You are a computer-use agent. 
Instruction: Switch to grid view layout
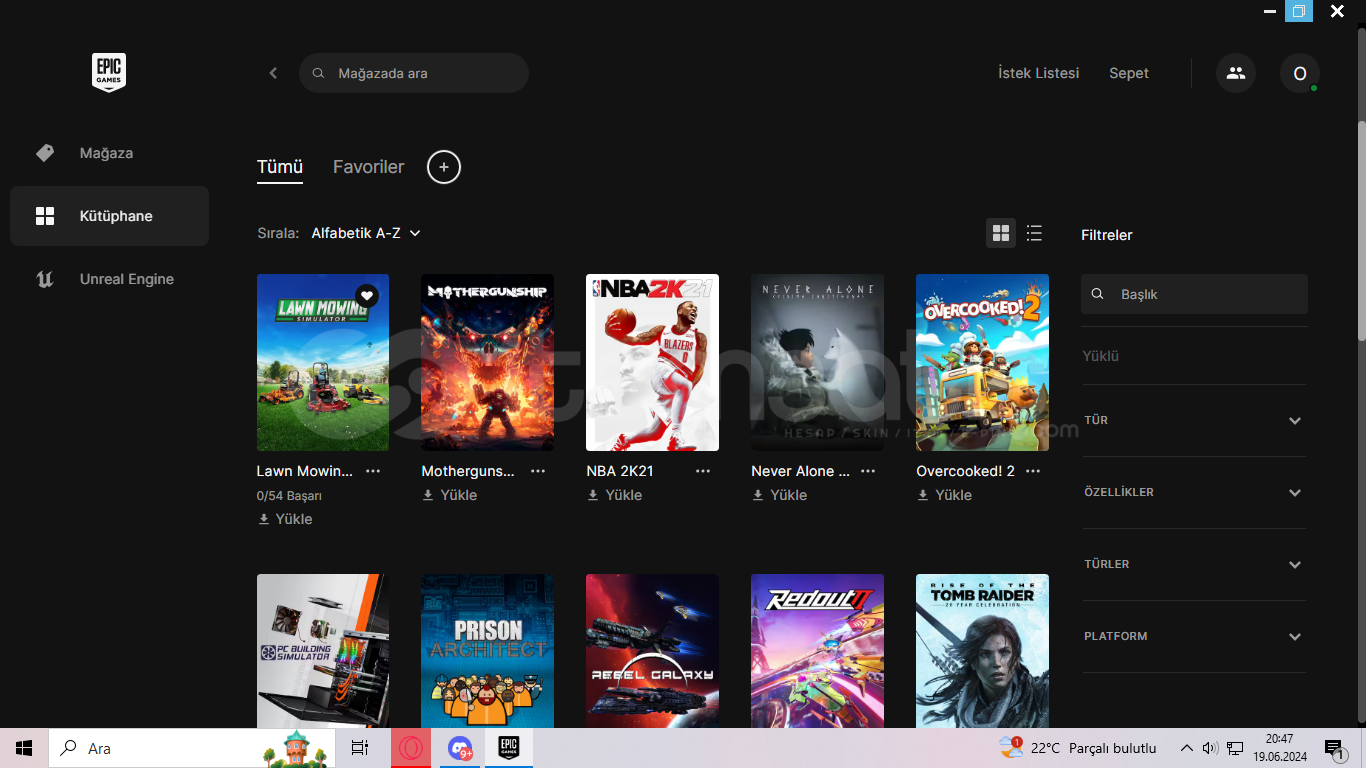[x=1000, y=234]
